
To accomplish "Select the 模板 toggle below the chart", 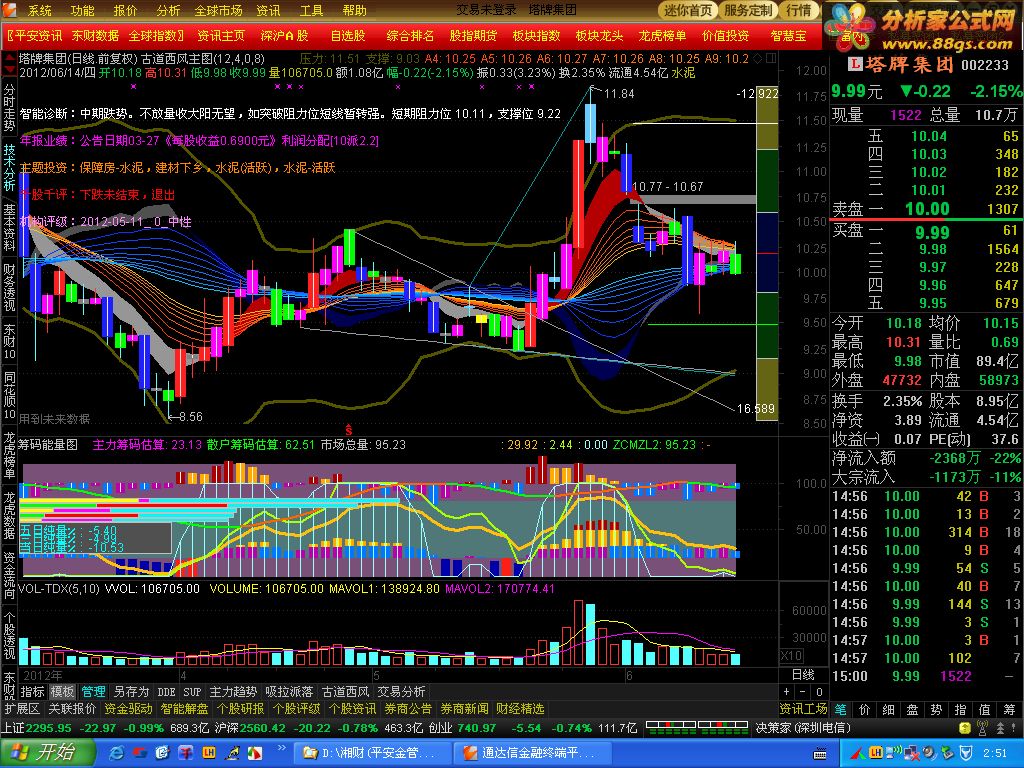I will click(63, 692).
